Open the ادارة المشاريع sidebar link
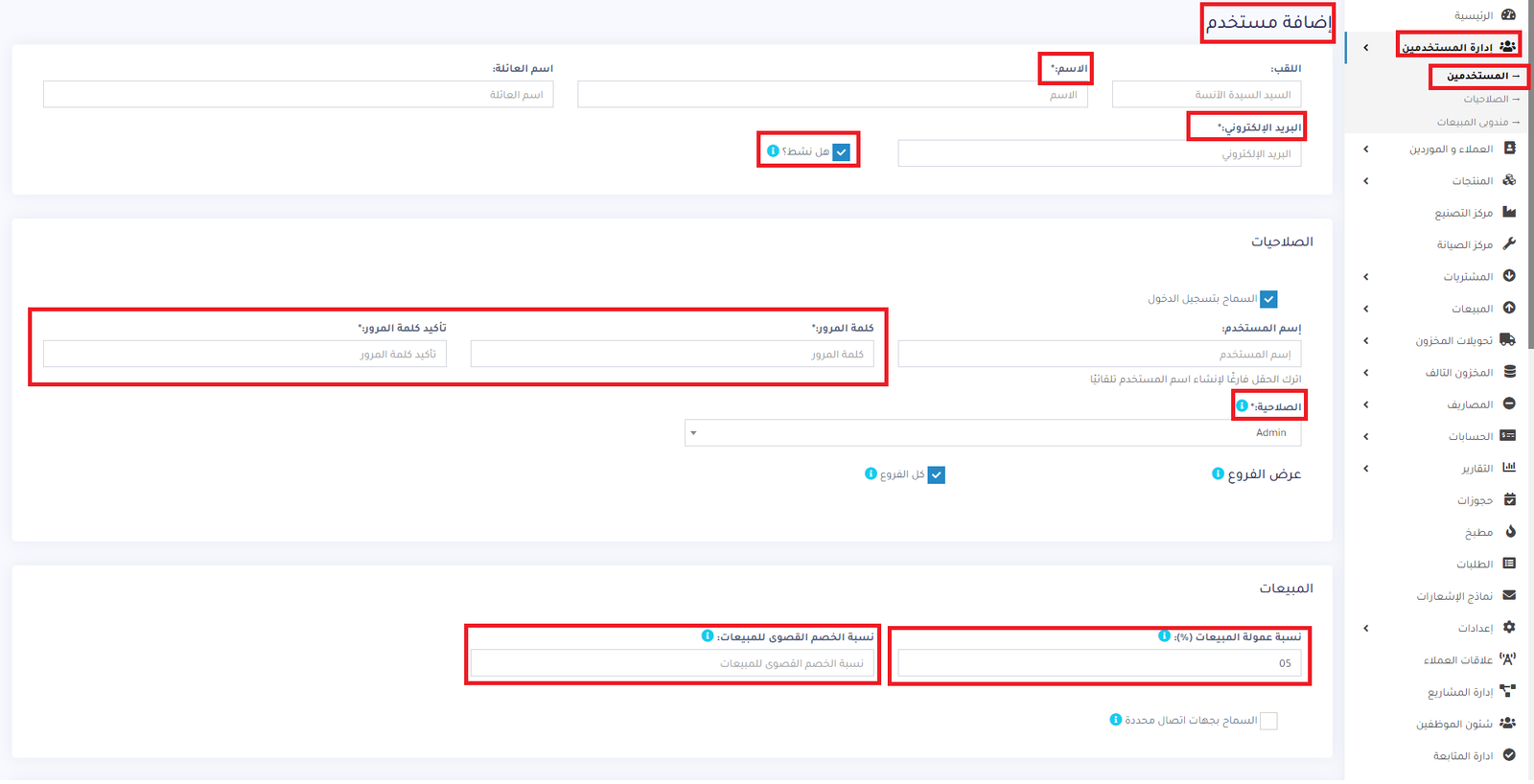Viewport: 1534px width, 784px height. coord(1460,692)
